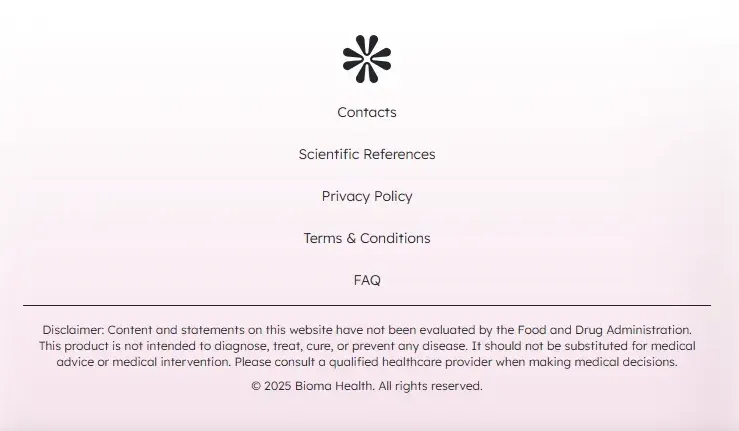Go to Scientific References

(367, 154)
